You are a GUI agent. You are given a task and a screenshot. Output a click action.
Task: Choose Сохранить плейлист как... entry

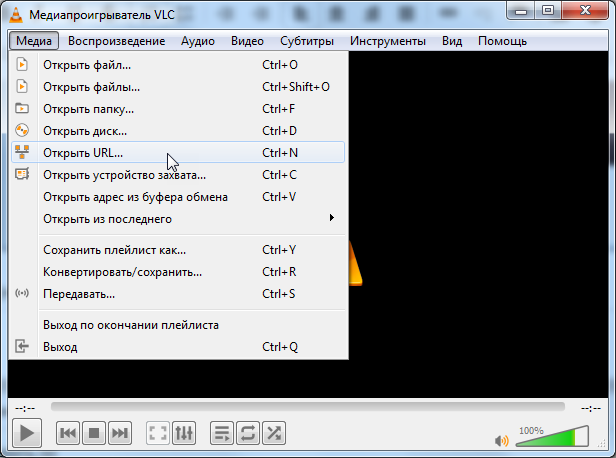point(178,250)
